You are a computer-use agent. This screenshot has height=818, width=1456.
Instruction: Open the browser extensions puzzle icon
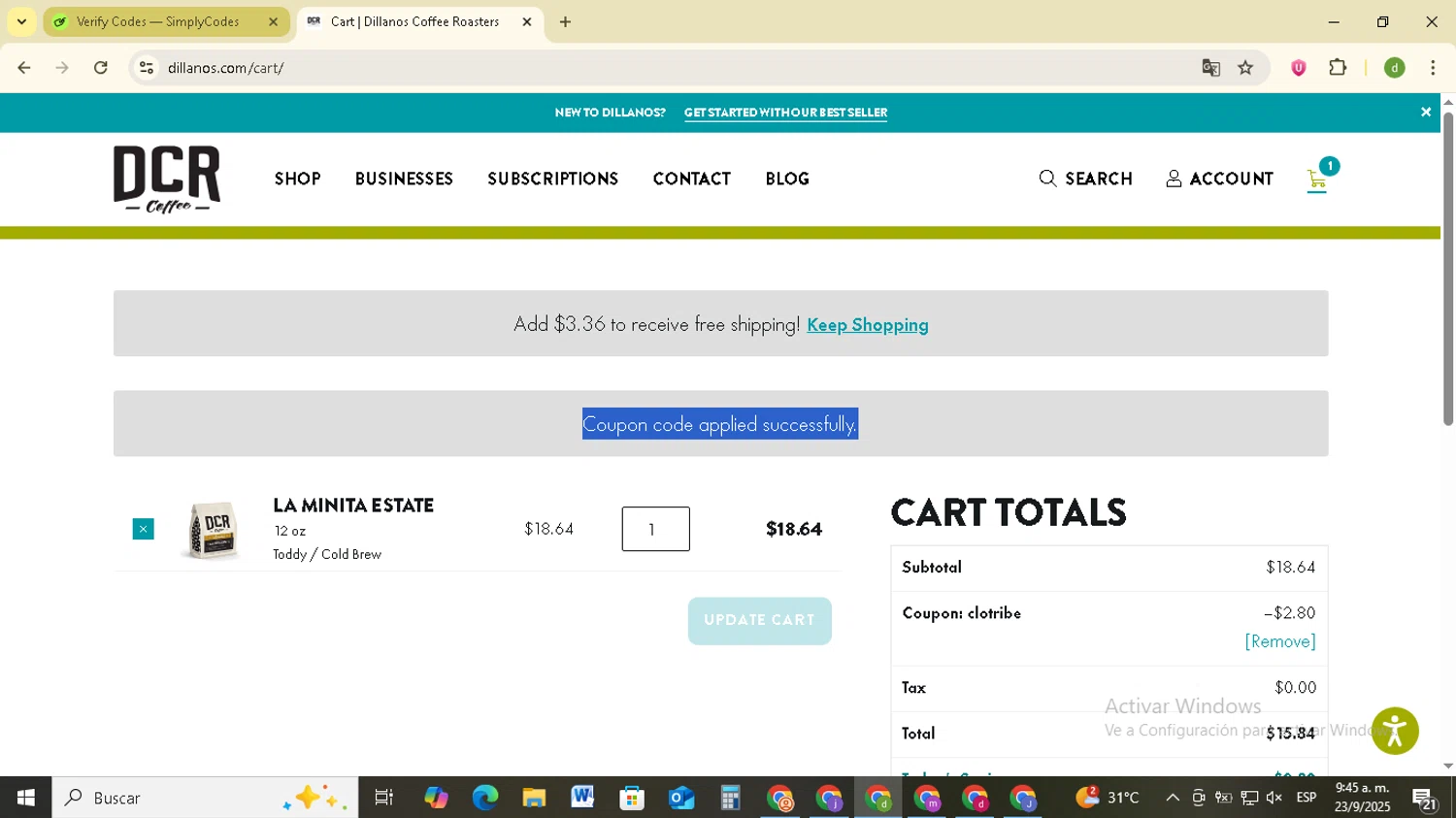[x=1338, y=68]
